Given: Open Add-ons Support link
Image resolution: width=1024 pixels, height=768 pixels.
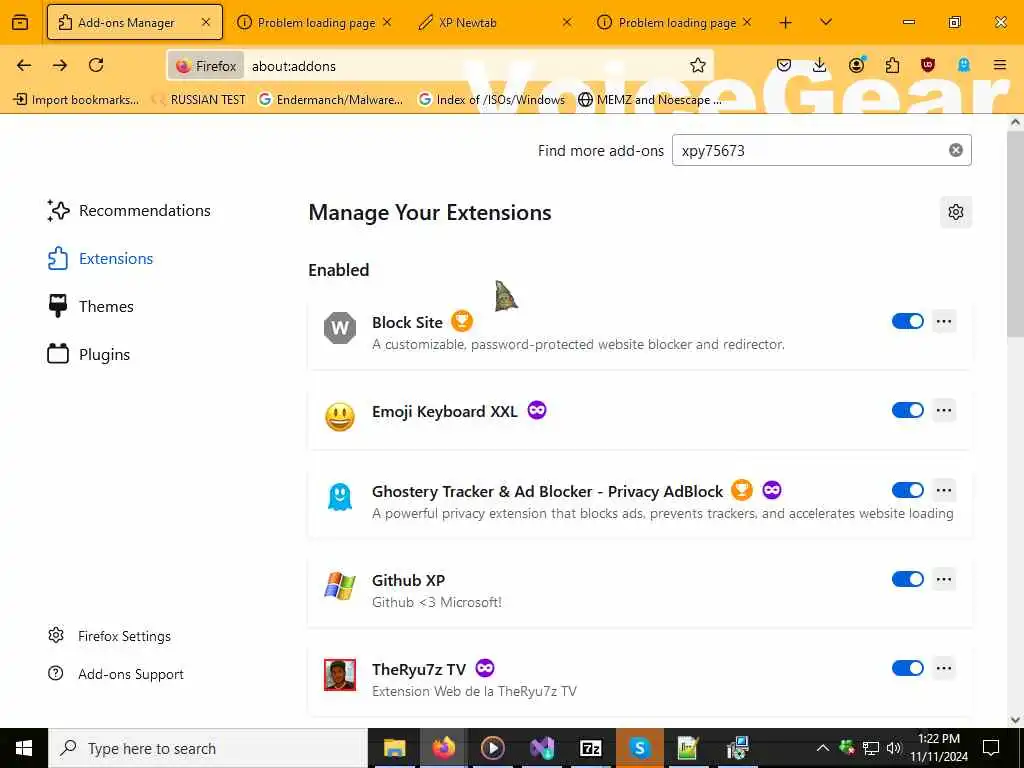Looking at the screenshot, I should click(x=116, y=674).
